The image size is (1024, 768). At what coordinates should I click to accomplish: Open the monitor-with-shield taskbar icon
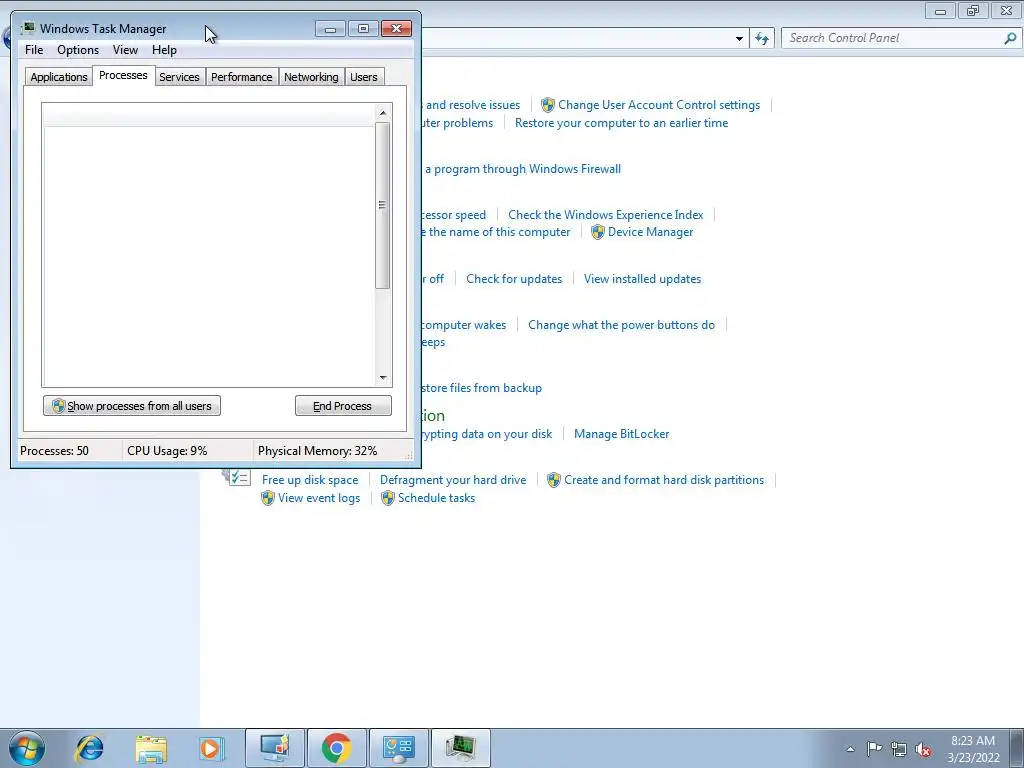[x=275, y=748]
